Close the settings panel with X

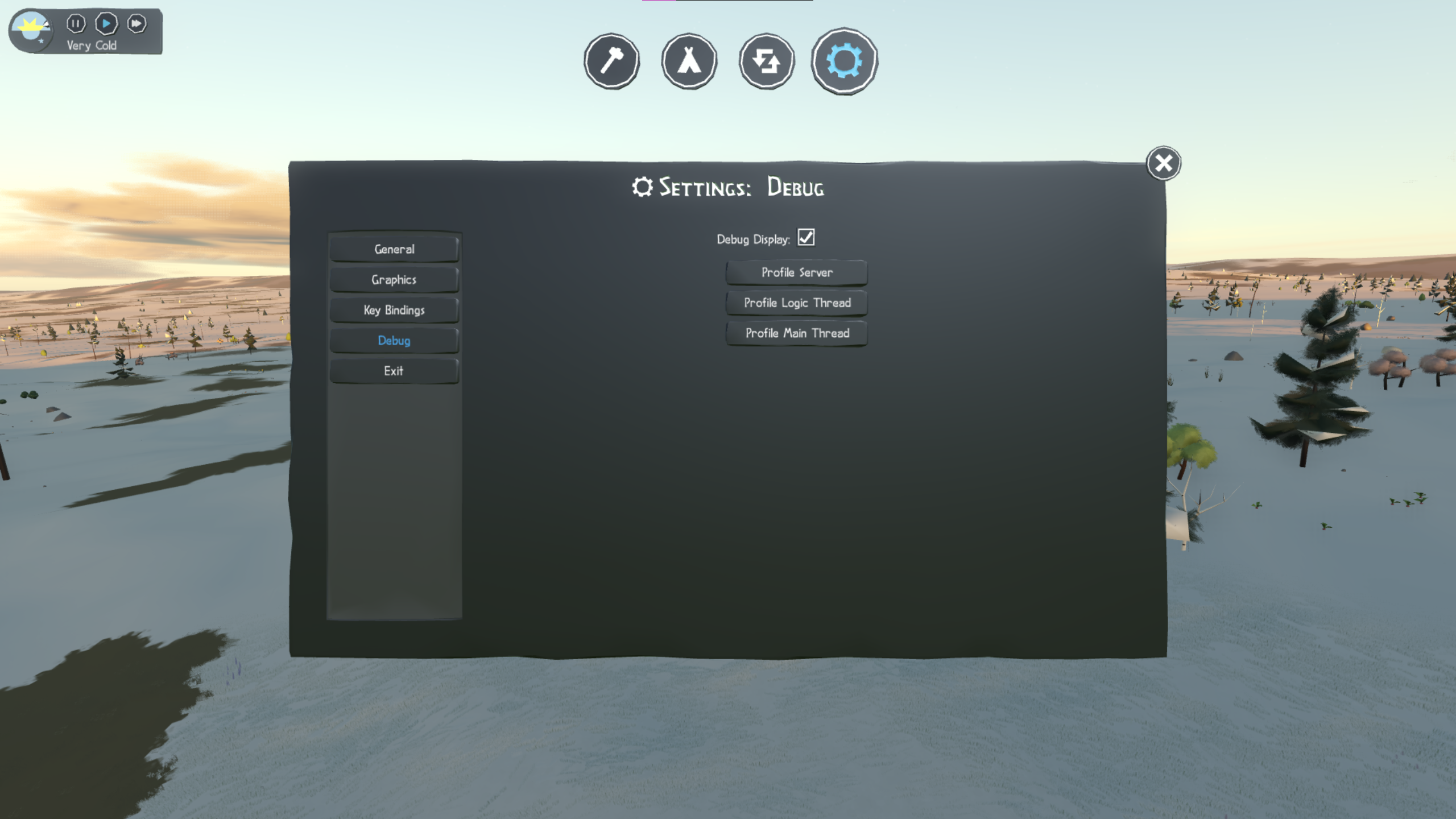point(1163,163)
